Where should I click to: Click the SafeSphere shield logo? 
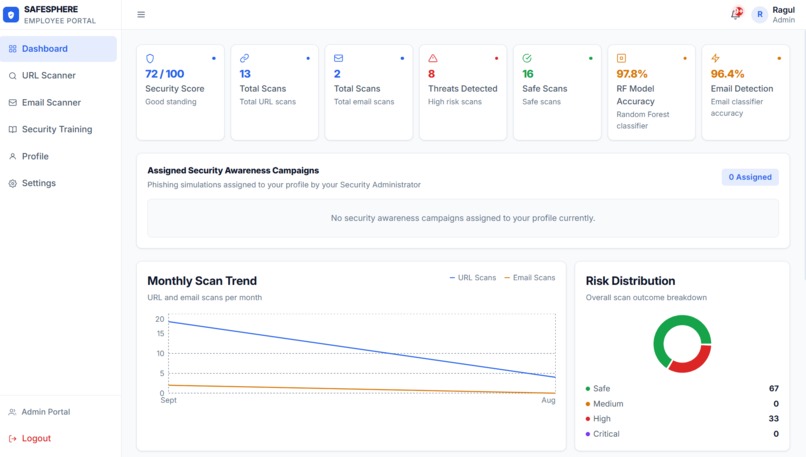coord(11,15)
